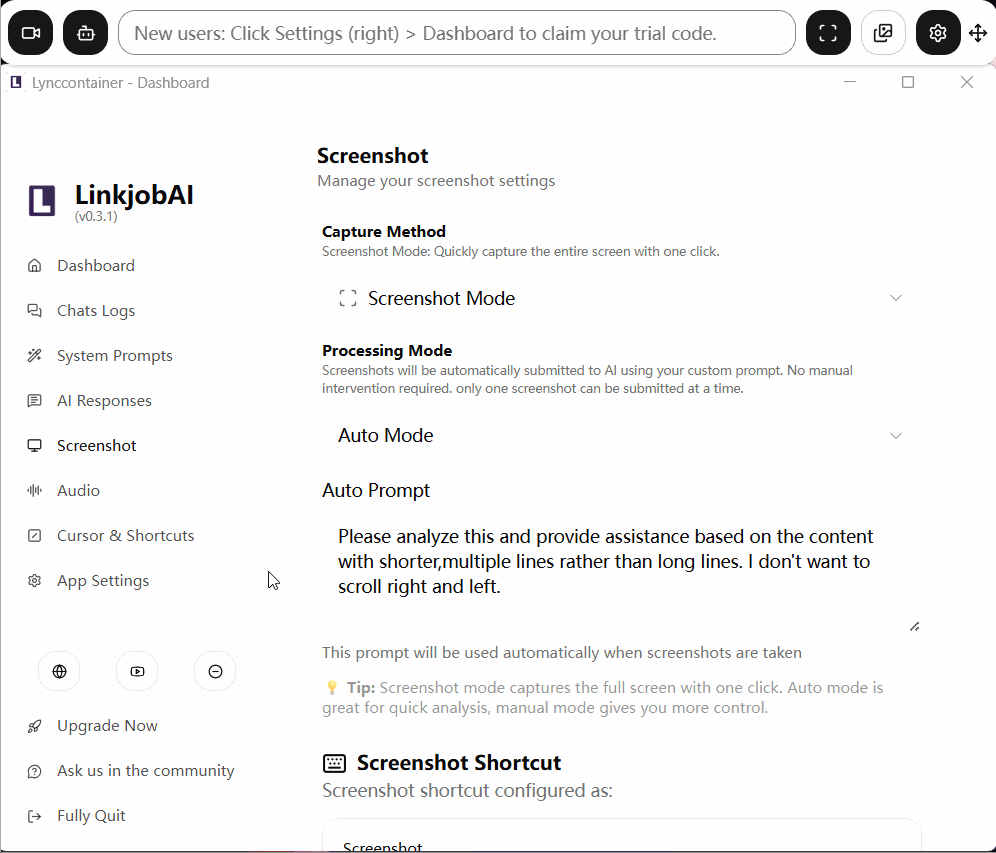Click the robot assistant icon in toolbar
The width and height of the screenshot is (996, 853).
(x=86, y=32)
